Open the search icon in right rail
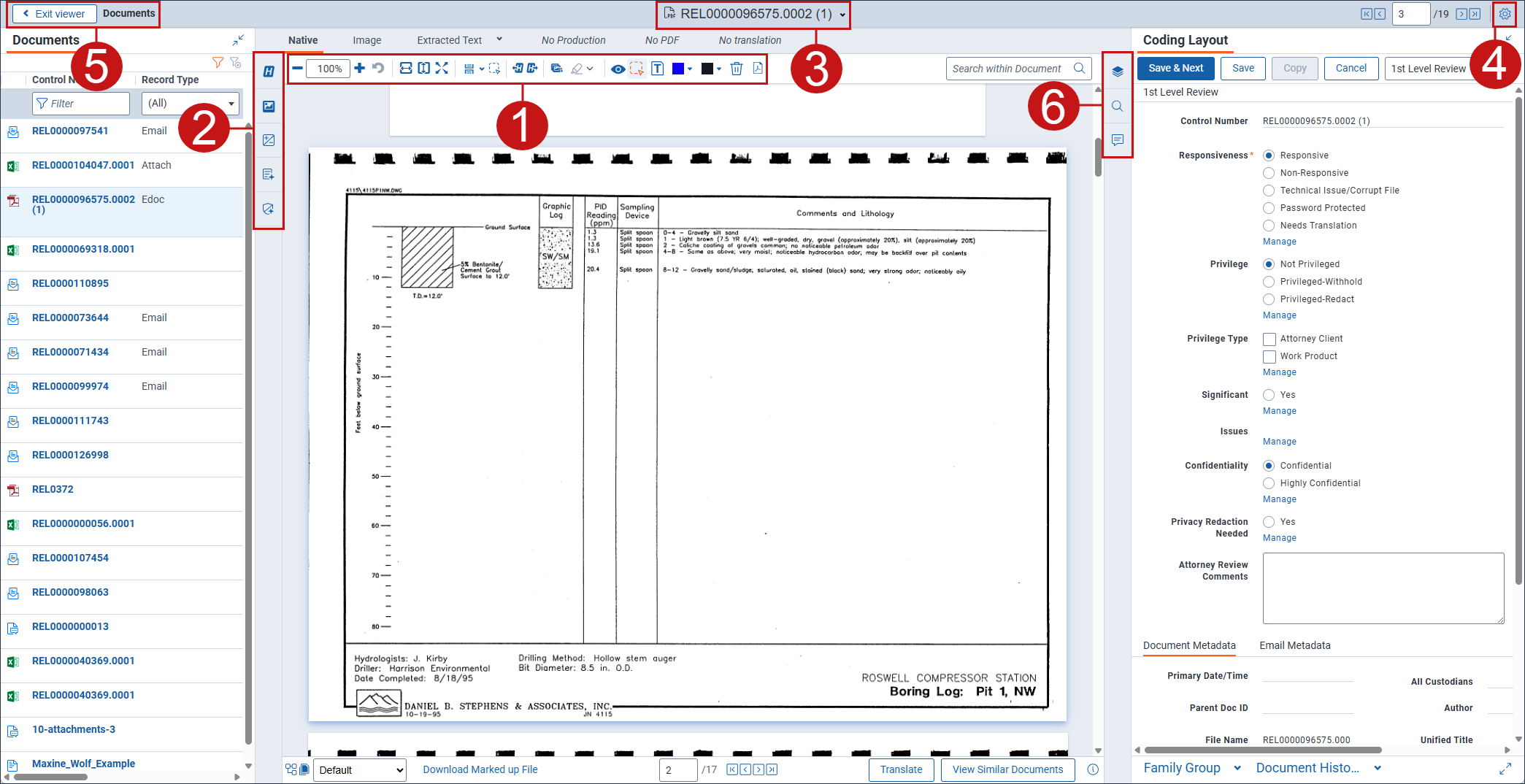This screenshot has width=1525, height=784. click(1118, 107)
